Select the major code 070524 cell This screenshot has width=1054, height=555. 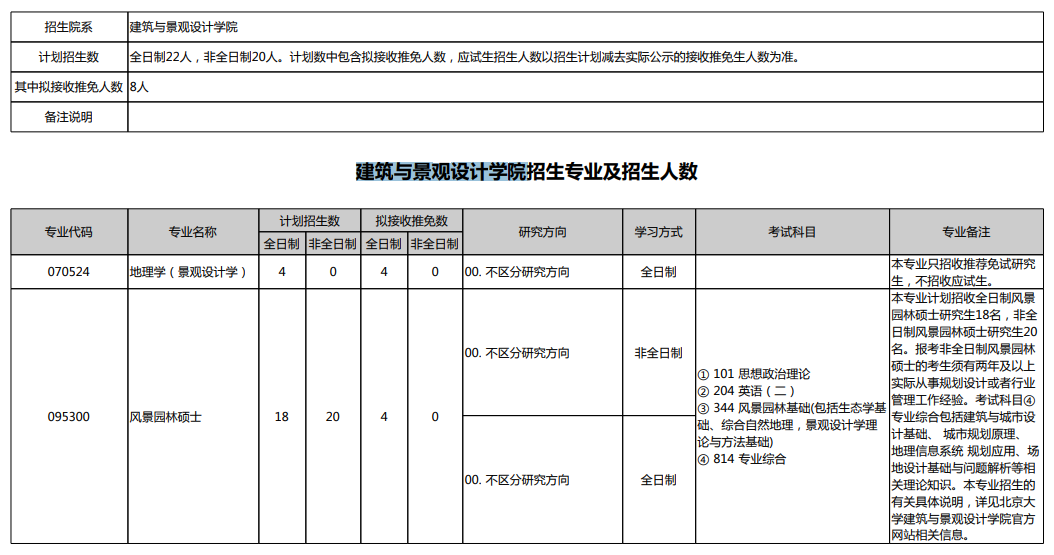point(69,272)
